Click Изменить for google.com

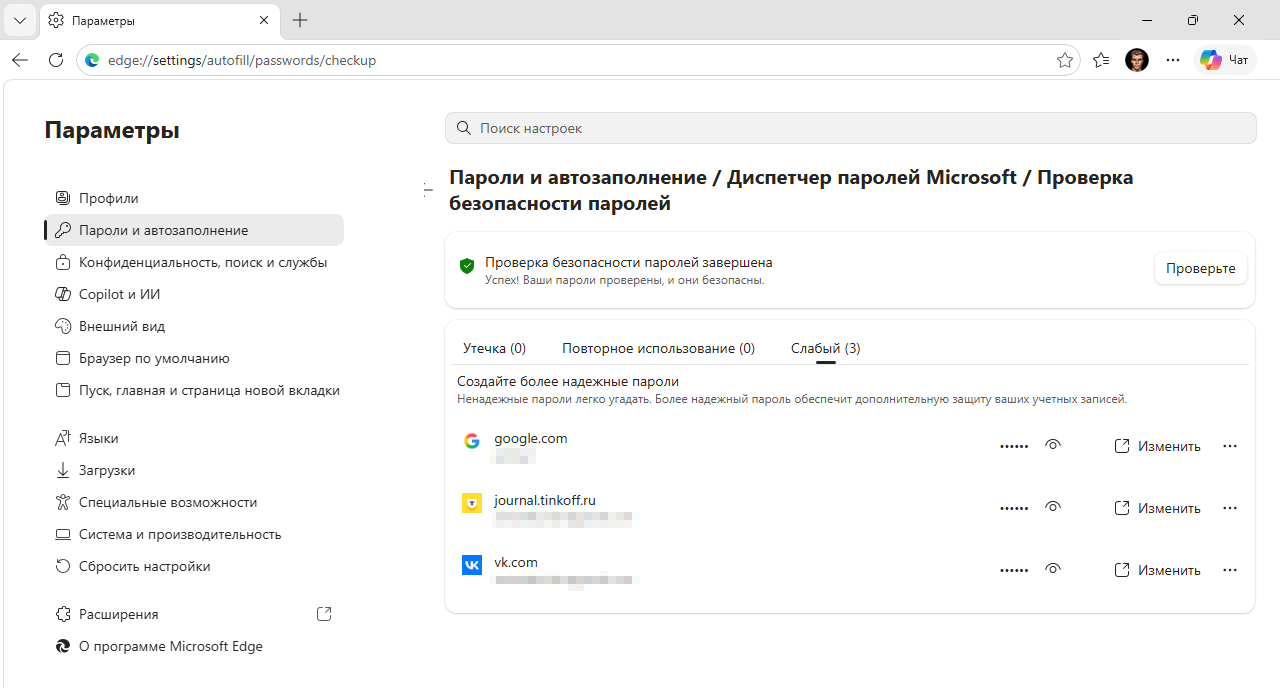[x=1157, y=446]
